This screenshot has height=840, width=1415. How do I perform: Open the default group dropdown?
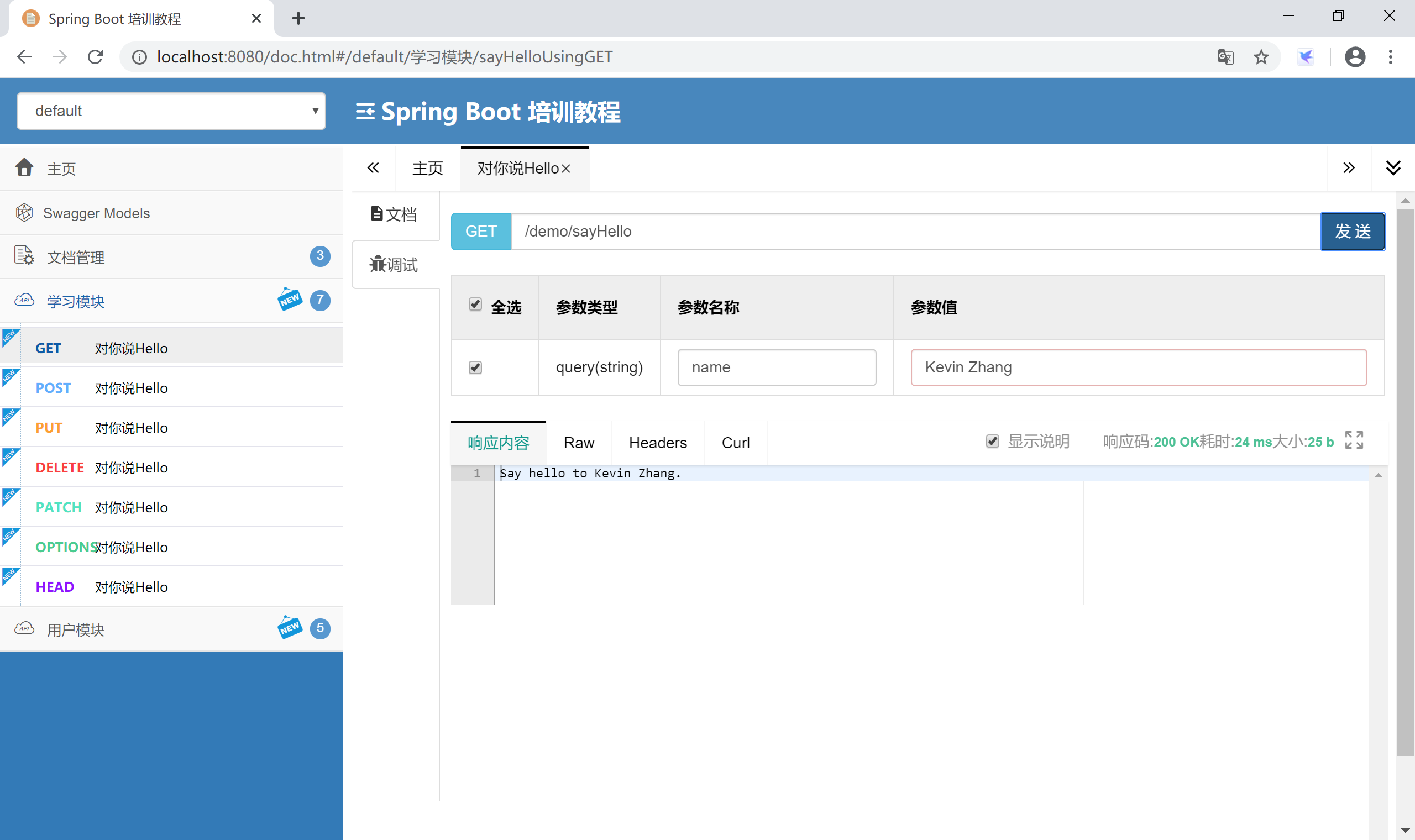171,111
